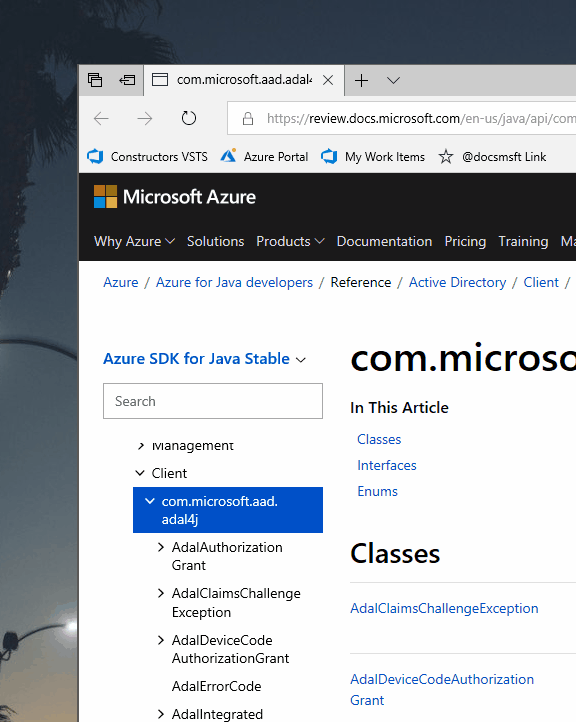The image size is (576, 722).
Task: Click the Microsoft Azure logo
Action: tap(175, 197)
